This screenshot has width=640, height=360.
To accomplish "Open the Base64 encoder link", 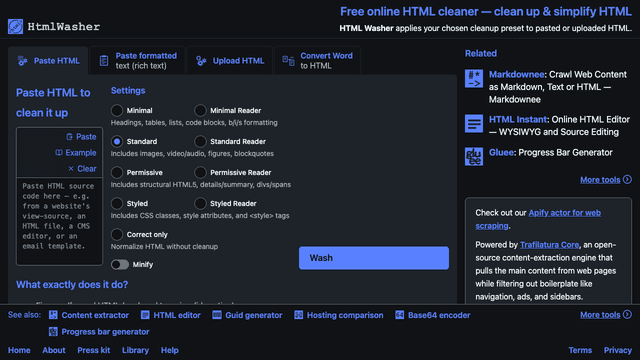I will [439, 315].
